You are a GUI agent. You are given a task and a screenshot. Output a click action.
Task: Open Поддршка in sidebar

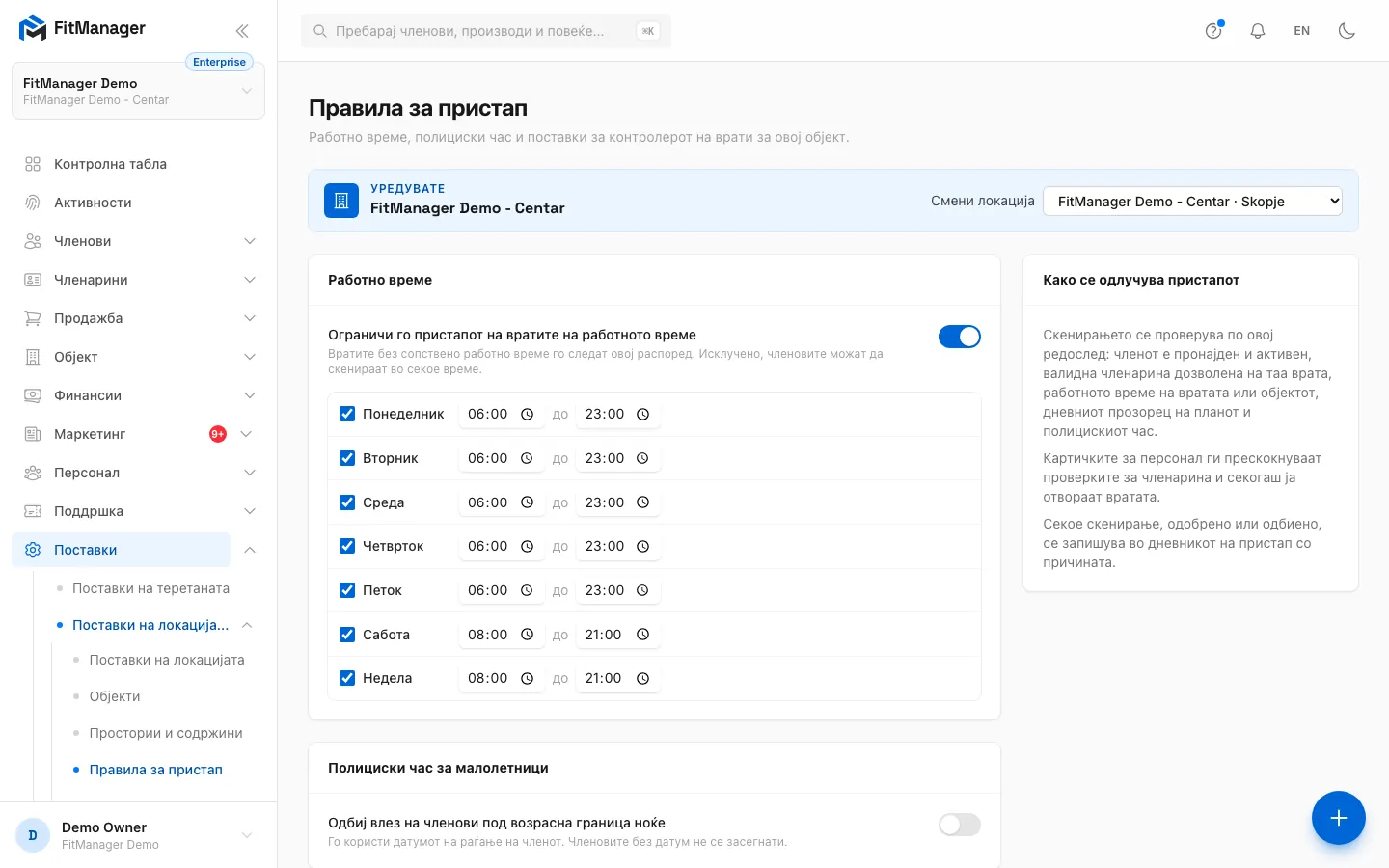89,511
